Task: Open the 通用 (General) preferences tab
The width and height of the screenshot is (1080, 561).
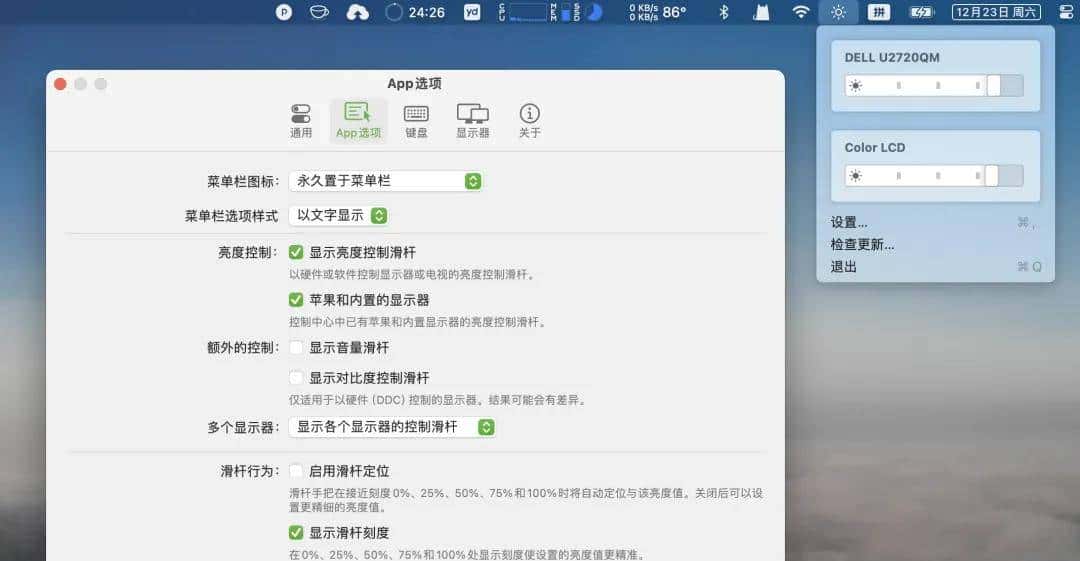Action: point(301,121)
